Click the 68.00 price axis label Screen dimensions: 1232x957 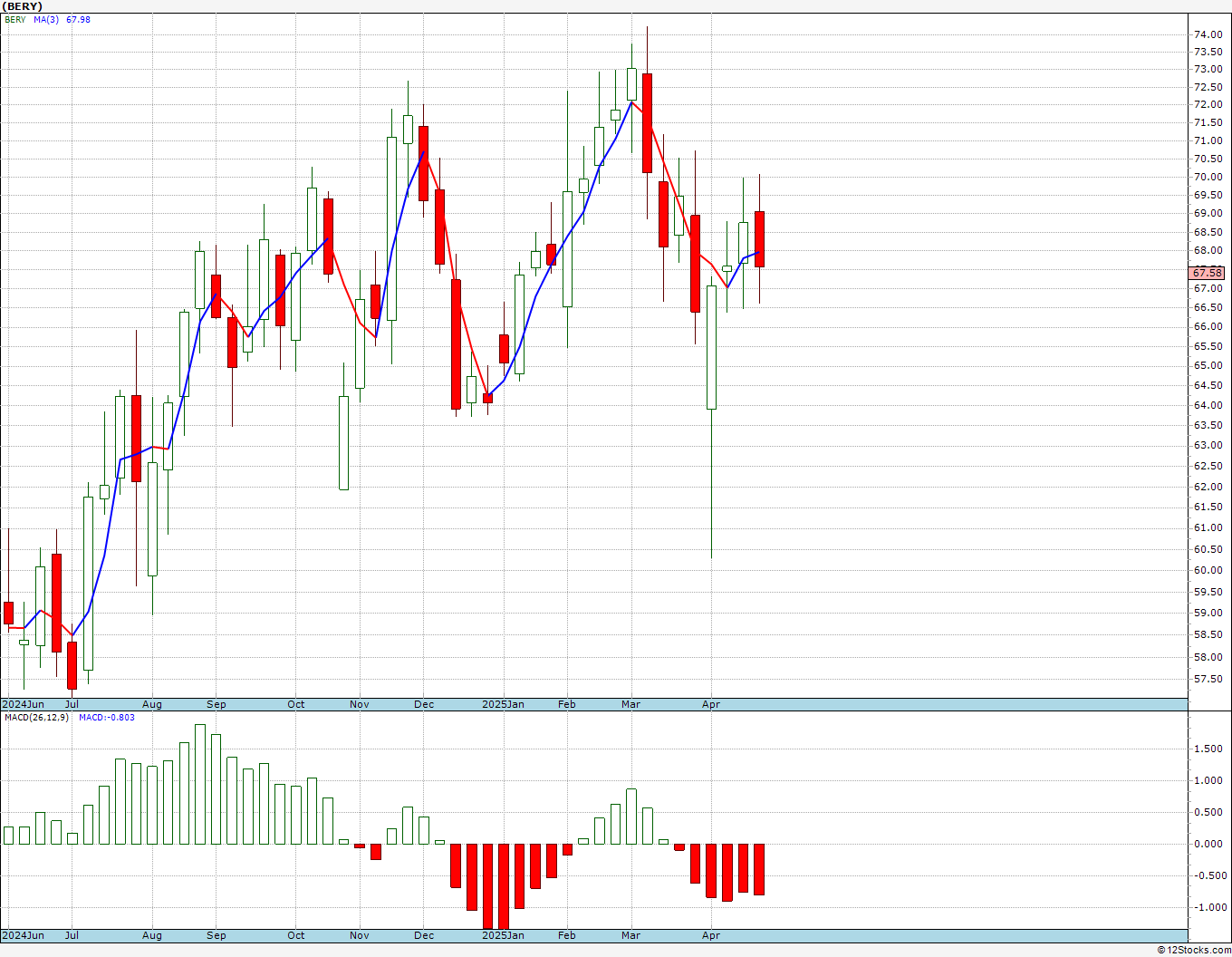click(1208, 251)
